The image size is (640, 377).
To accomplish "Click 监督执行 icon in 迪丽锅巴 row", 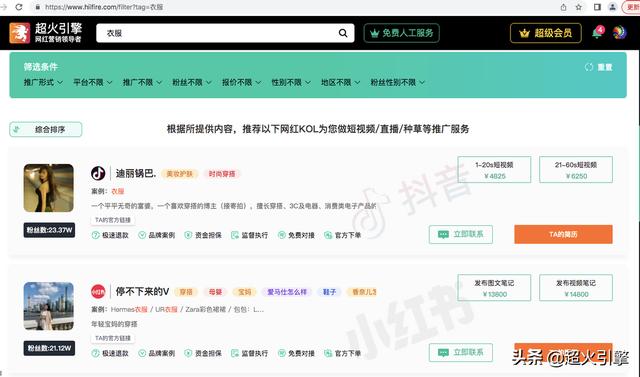I will [x=235, y=235].
